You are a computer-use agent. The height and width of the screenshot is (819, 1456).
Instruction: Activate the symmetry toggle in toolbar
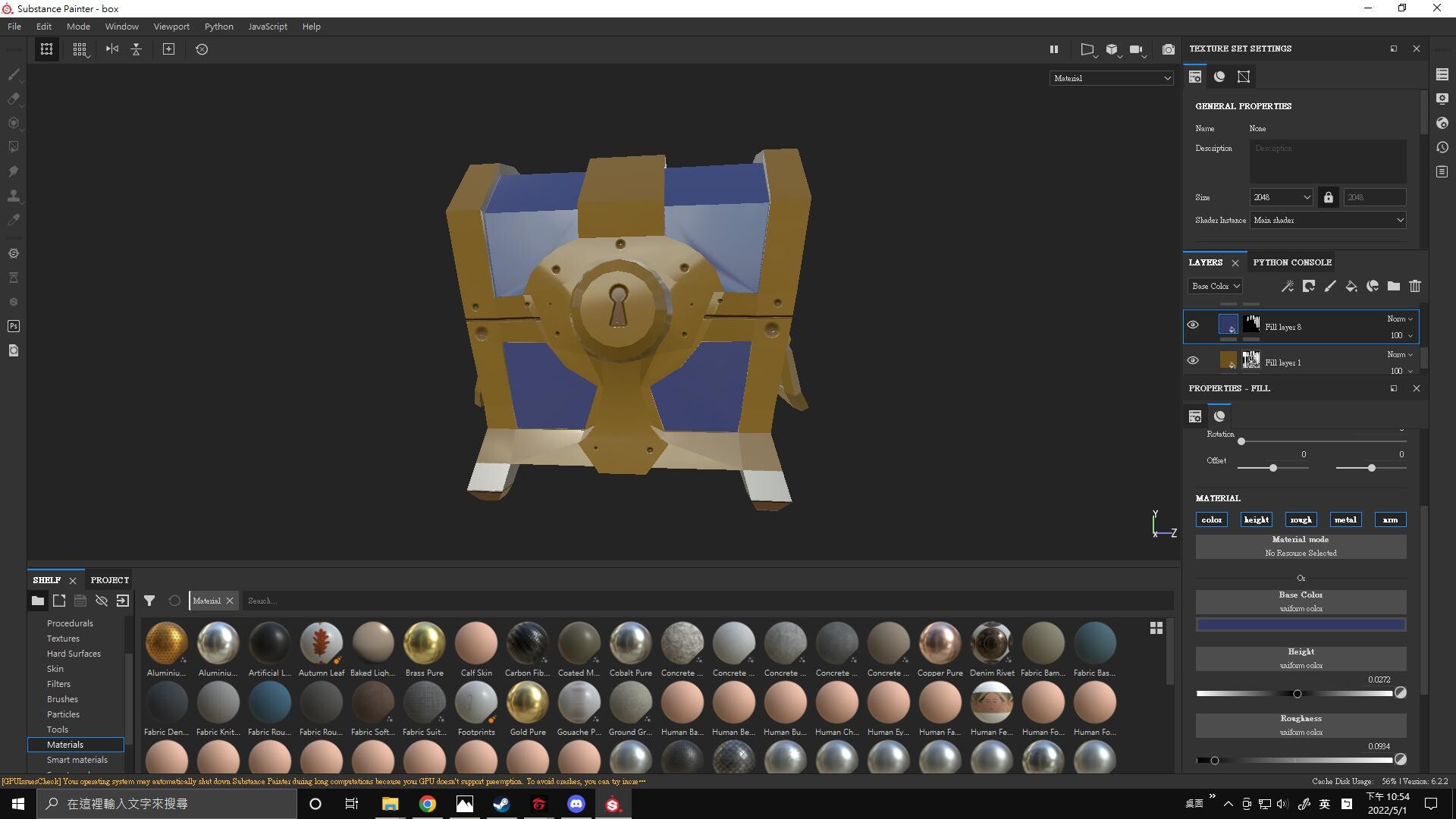[x=111, y=49]
